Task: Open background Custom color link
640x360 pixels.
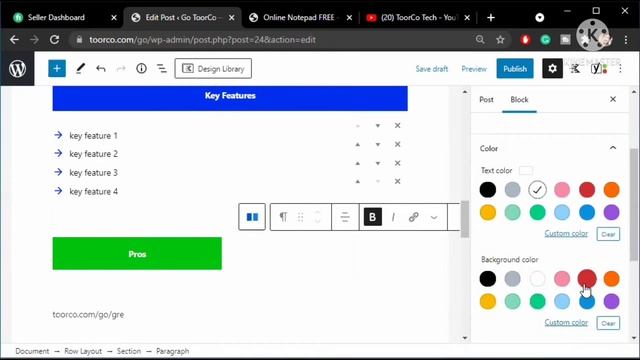Action: [x=566, y=322]
